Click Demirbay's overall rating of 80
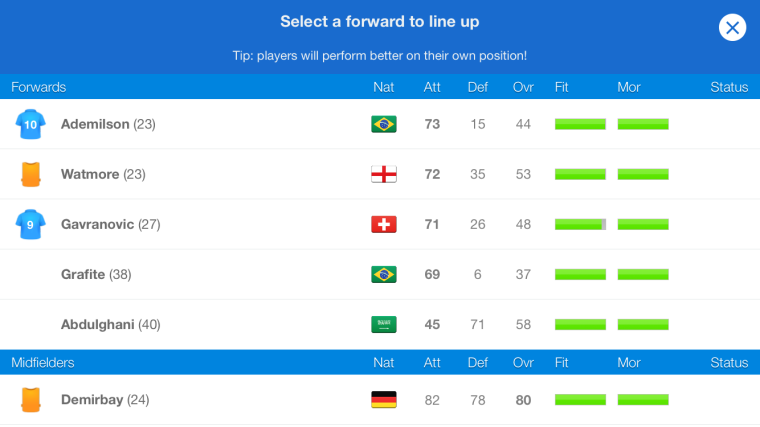The height and width of the screenshot is (427, 760). (x=523, y=400)
